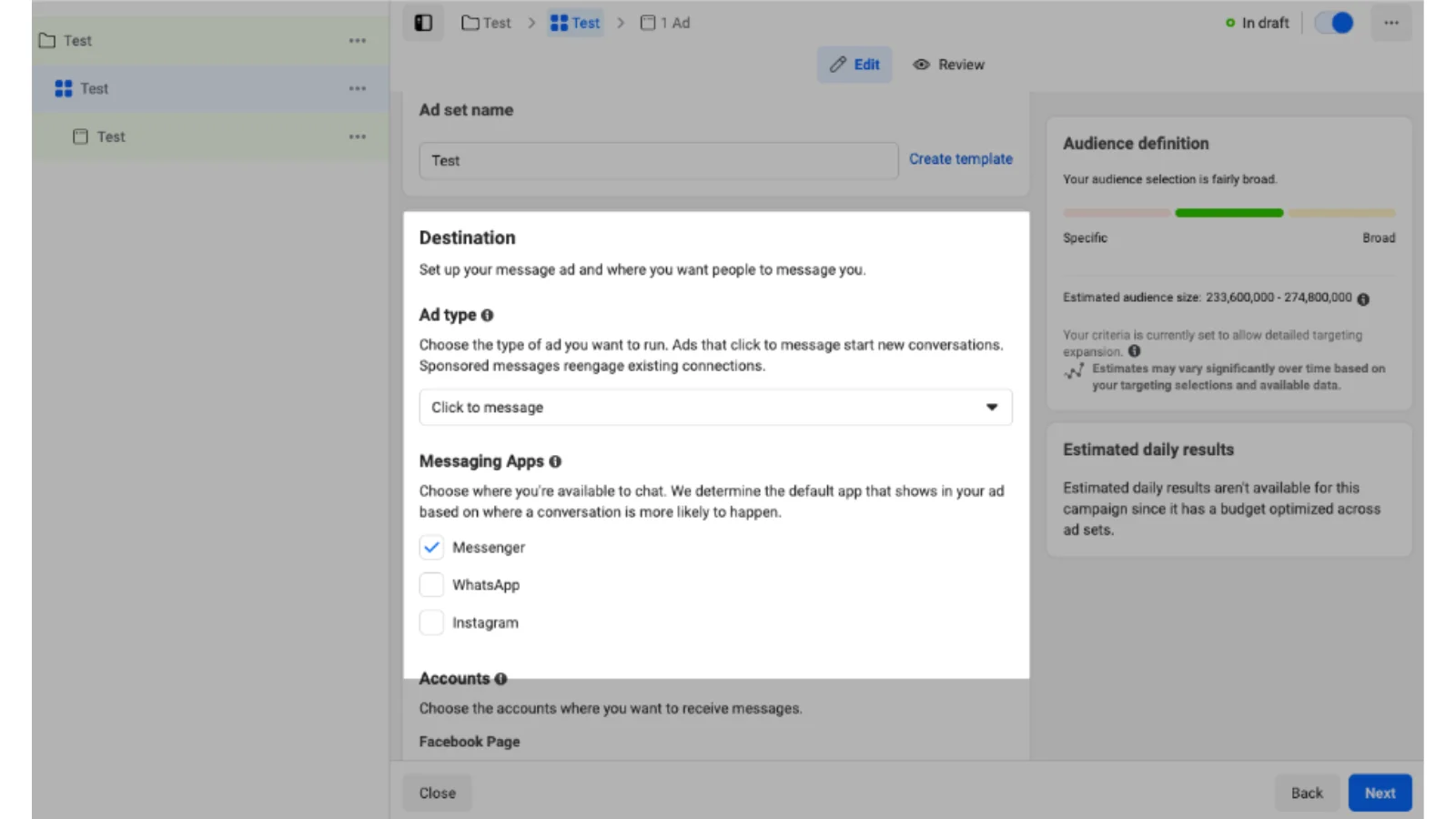The image size is (1456, 819).
Task: Go to 1 Ad breadcrumb
Action: click(665, 23)
